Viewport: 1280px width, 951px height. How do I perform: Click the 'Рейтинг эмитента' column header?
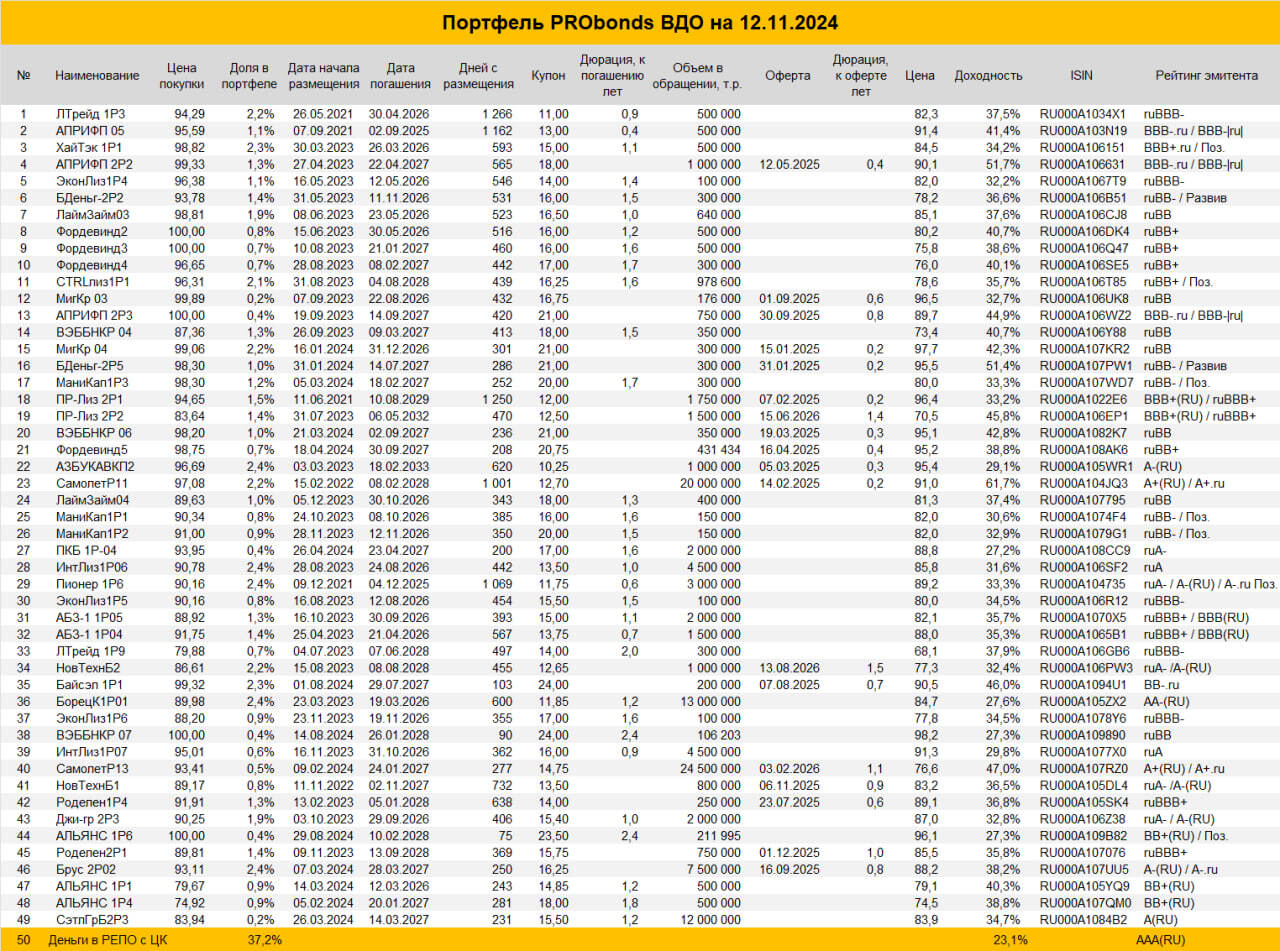pos(1207,76)
